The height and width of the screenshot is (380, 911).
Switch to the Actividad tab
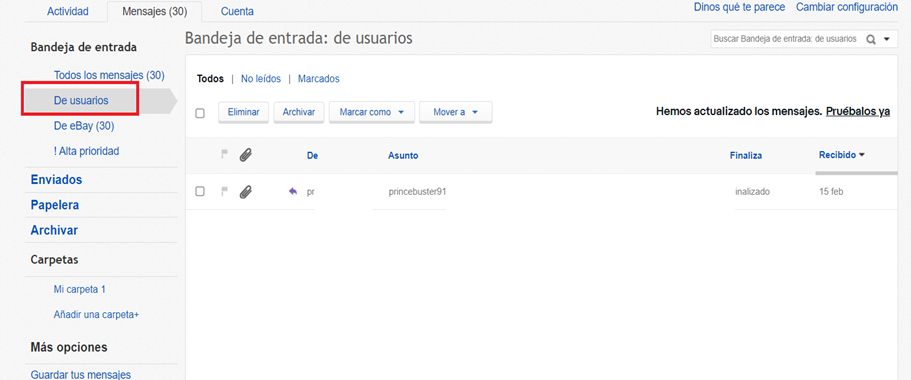[67, 11]
